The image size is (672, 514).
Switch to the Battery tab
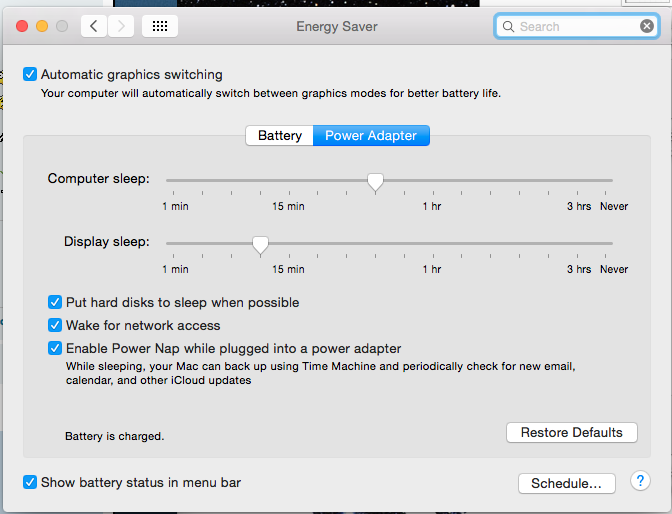click(279, 135)
